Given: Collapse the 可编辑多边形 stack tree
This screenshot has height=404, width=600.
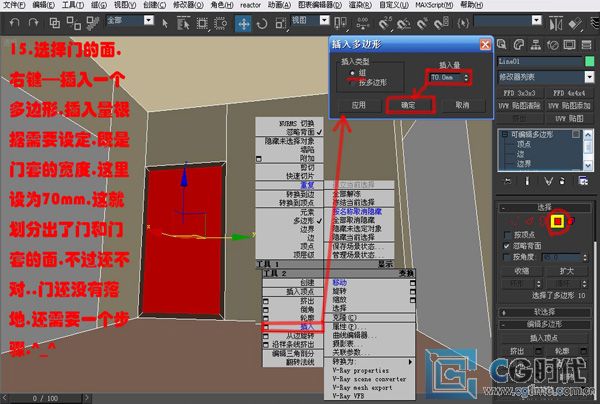Looking at the screenshot, I should (505, 134).
